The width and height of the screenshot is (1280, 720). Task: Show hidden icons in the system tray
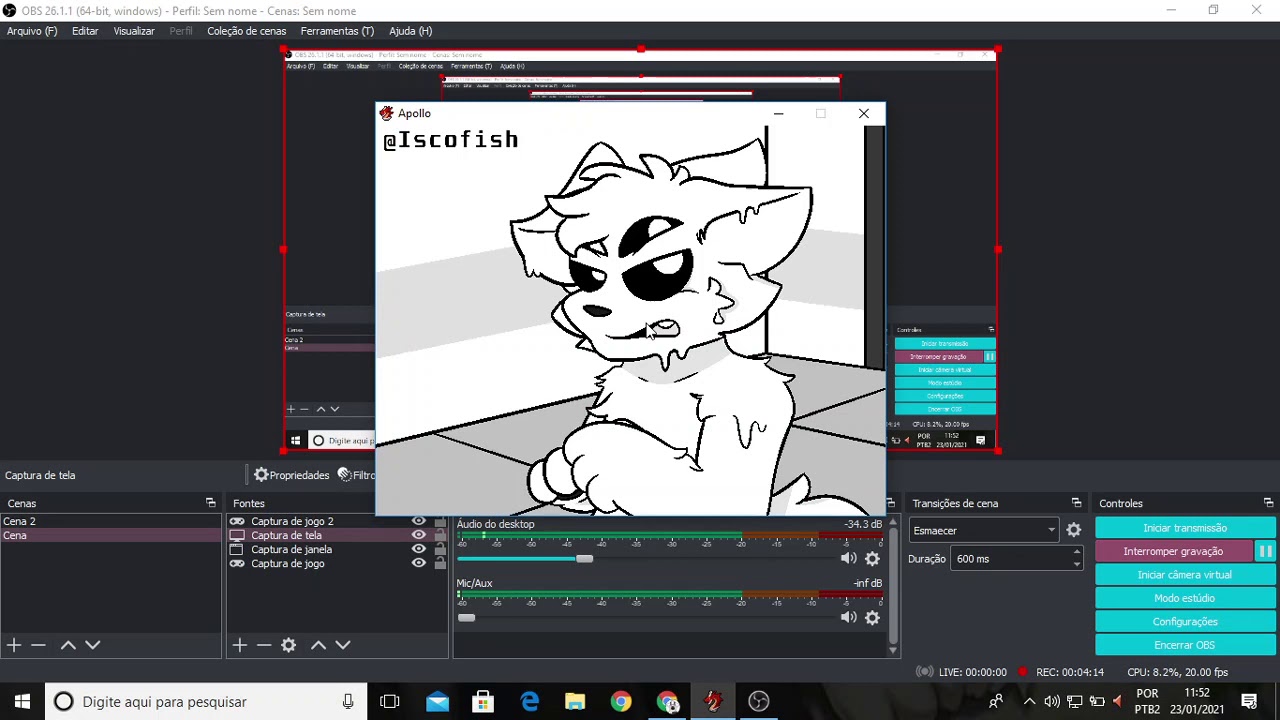click(1029, 701)
